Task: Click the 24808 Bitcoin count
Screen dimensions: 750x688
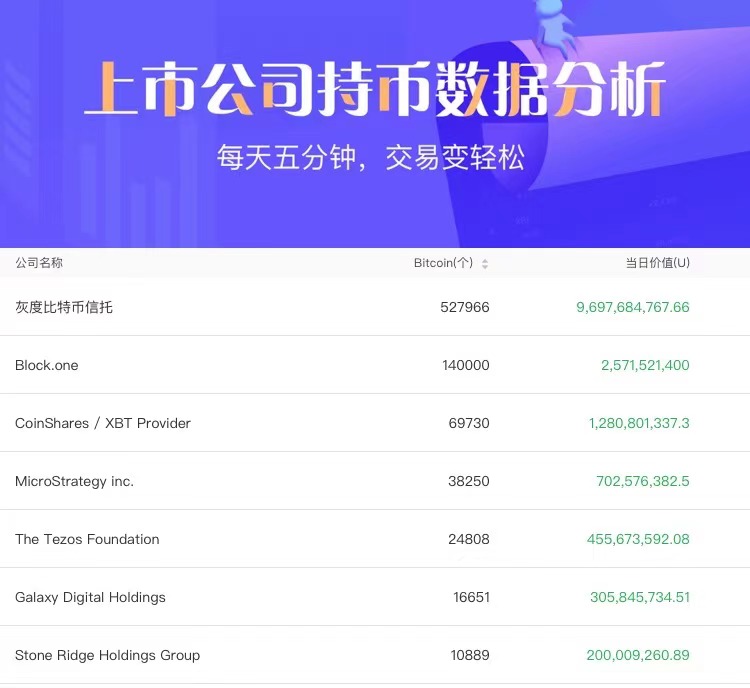Action: point(469,539)
